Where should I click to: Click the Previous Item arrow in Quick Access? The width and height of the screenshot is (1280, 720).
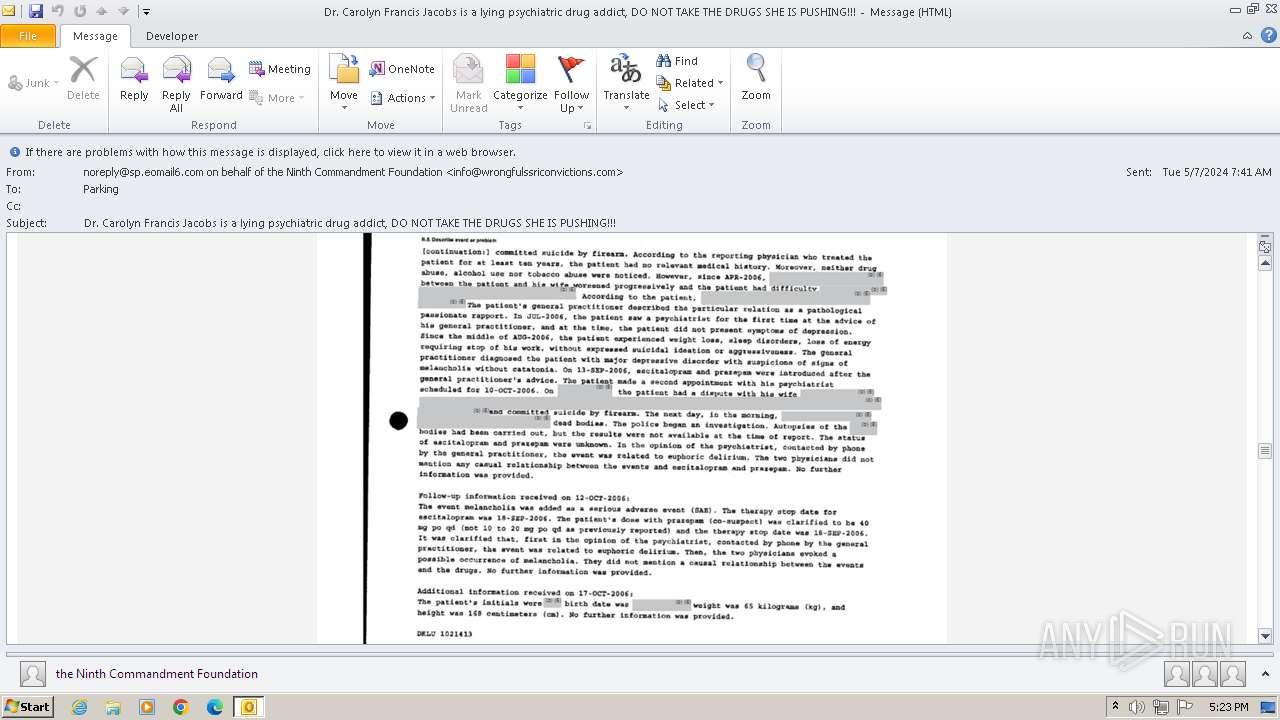point(102,11)
